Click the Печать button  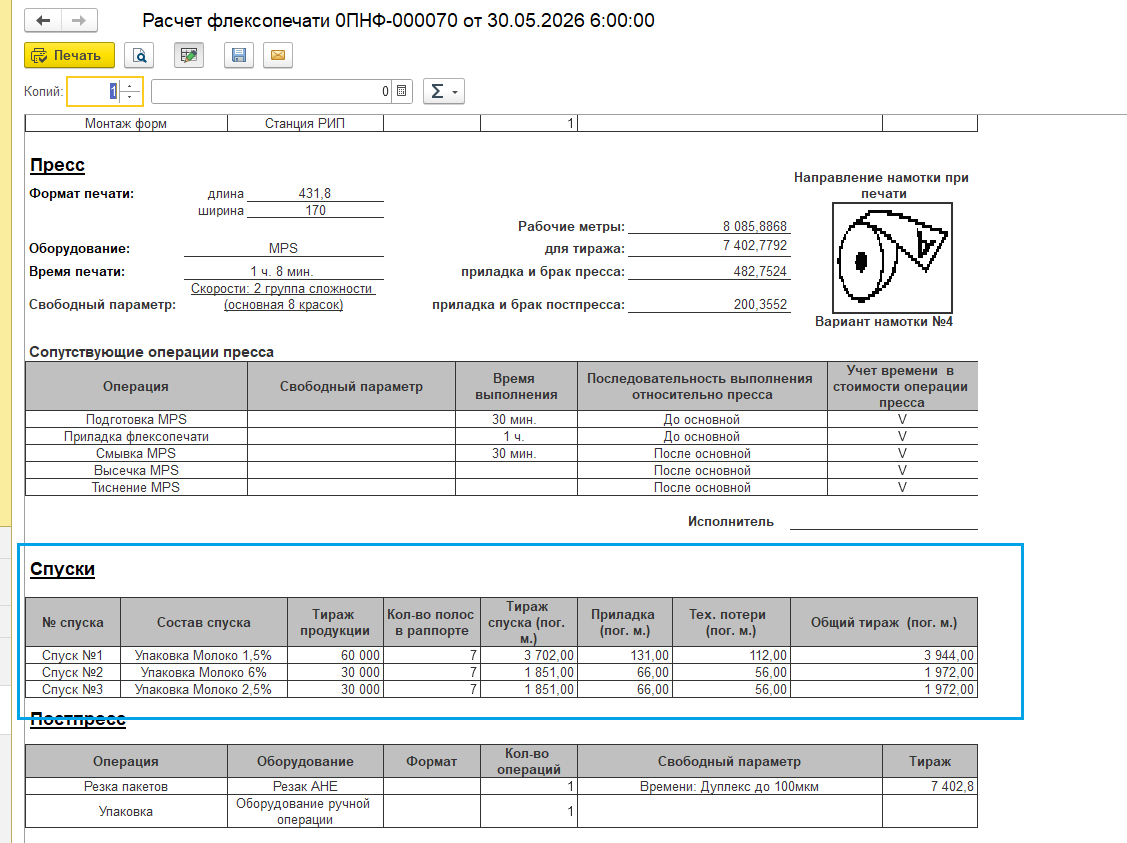pyautogui.click(x=69, y=55)
